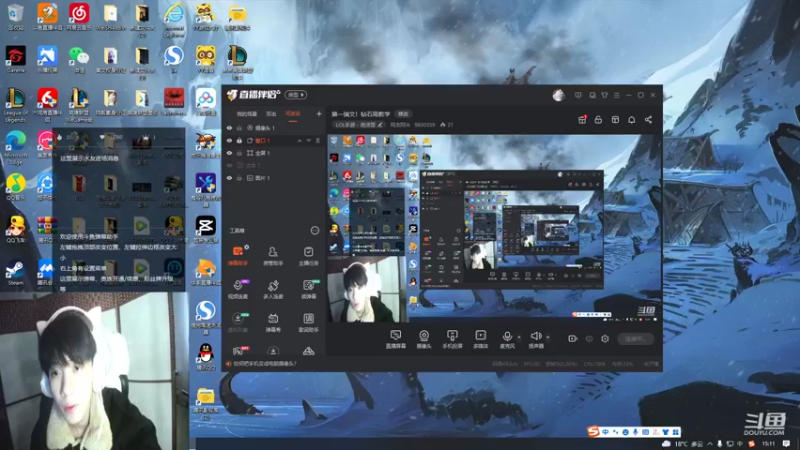Open the 歌词助手 tool
The height and width of the screenshot is (450, 800).
308,322
